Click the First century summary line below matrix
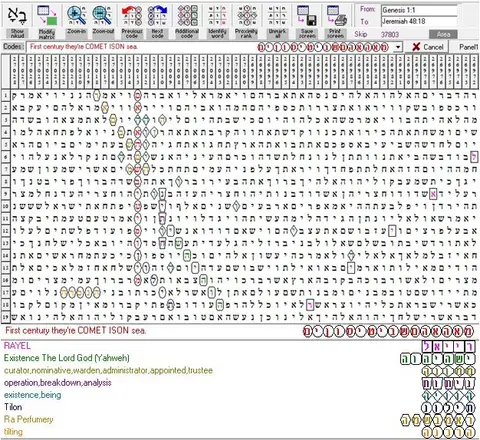 tap(75, 331)
